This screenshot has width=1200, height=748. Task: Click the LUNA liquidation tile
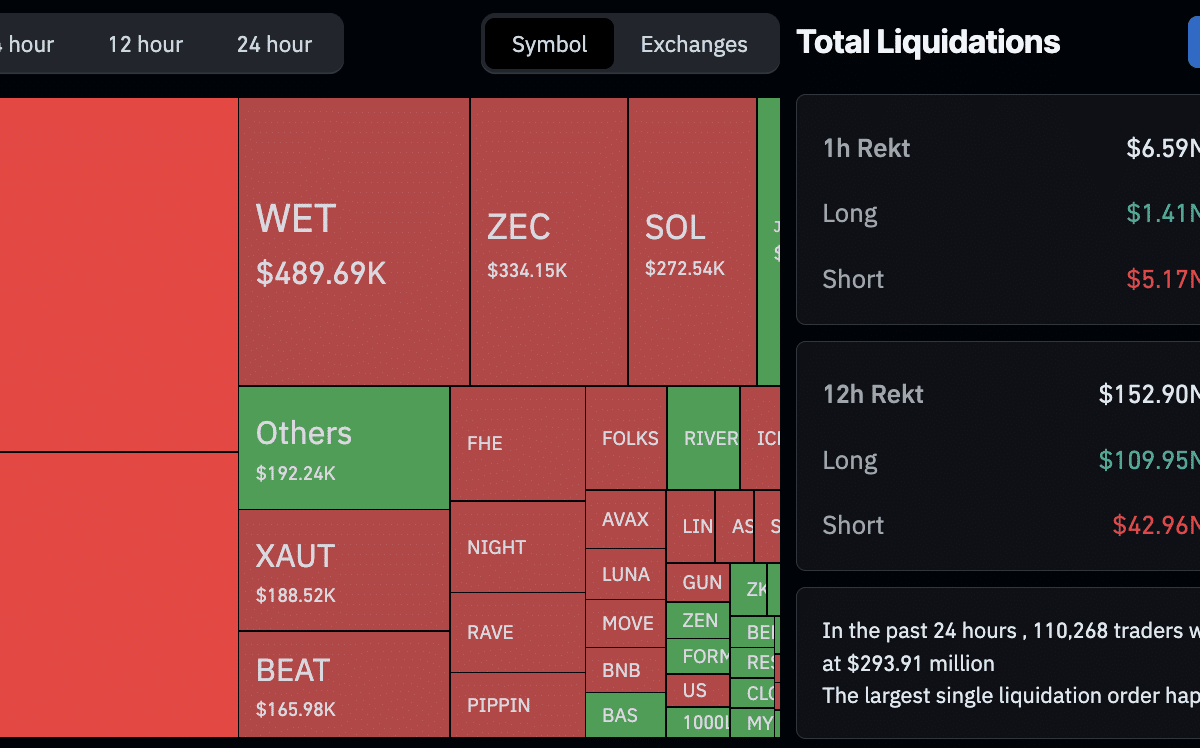pyautogui.click(x=625, y=575)
